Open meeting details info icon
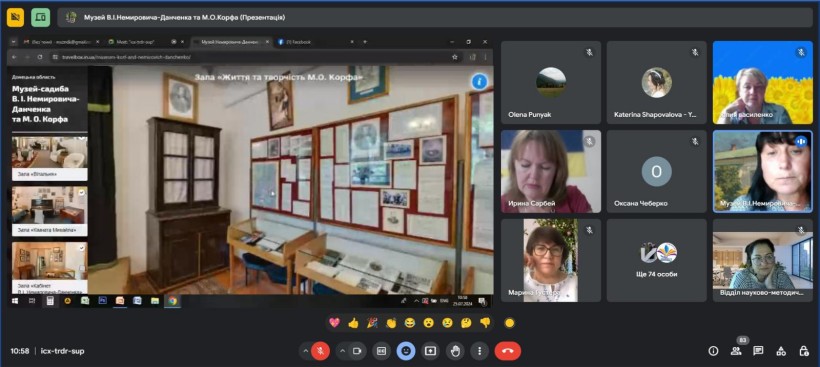 coord(713,351)
